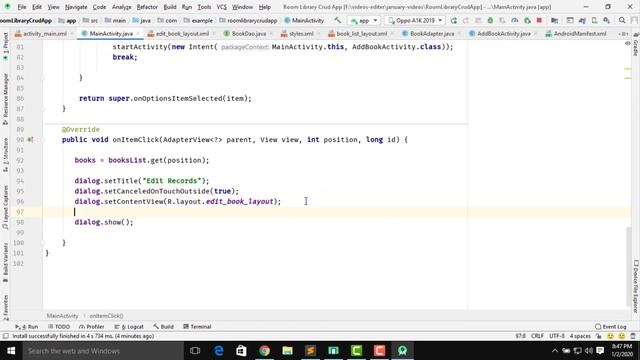Open the Oppo A1K 2019 device dropdown
640x360 pixels.
[x=415, y=20]
